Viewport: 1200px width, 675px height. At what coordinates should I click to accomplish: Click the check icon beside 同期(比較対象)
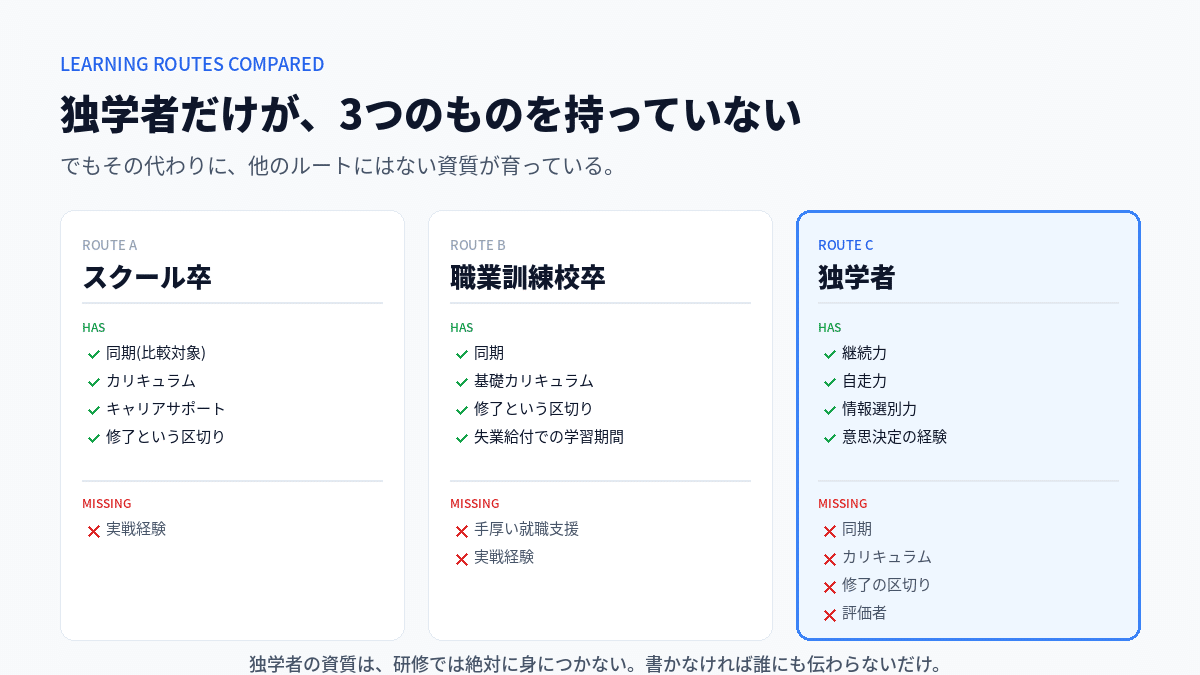pyautogui.click(x=94, y=354)
